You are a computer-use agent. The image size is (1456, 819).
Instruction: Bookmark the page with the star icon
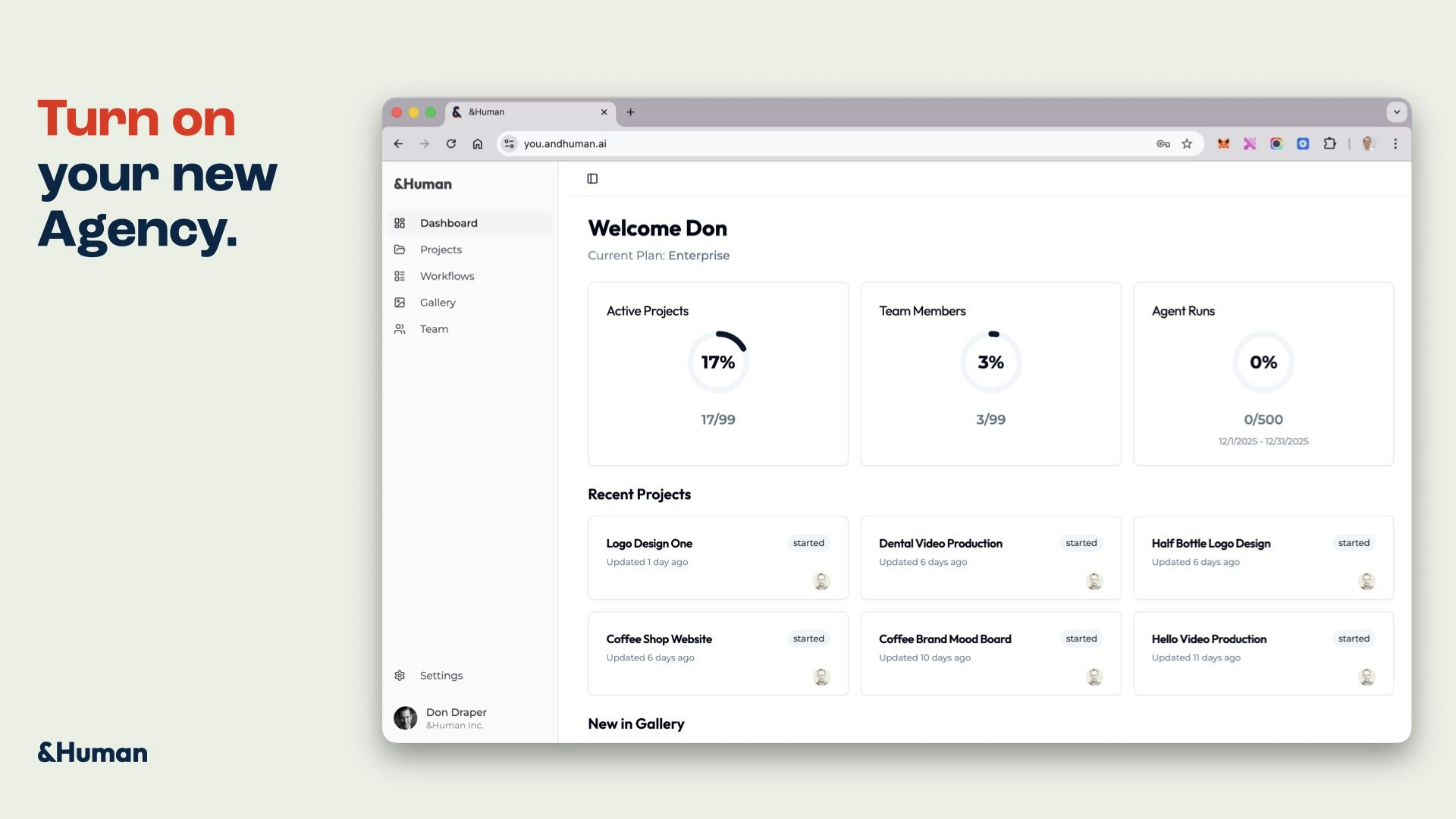click(1188, 143)
